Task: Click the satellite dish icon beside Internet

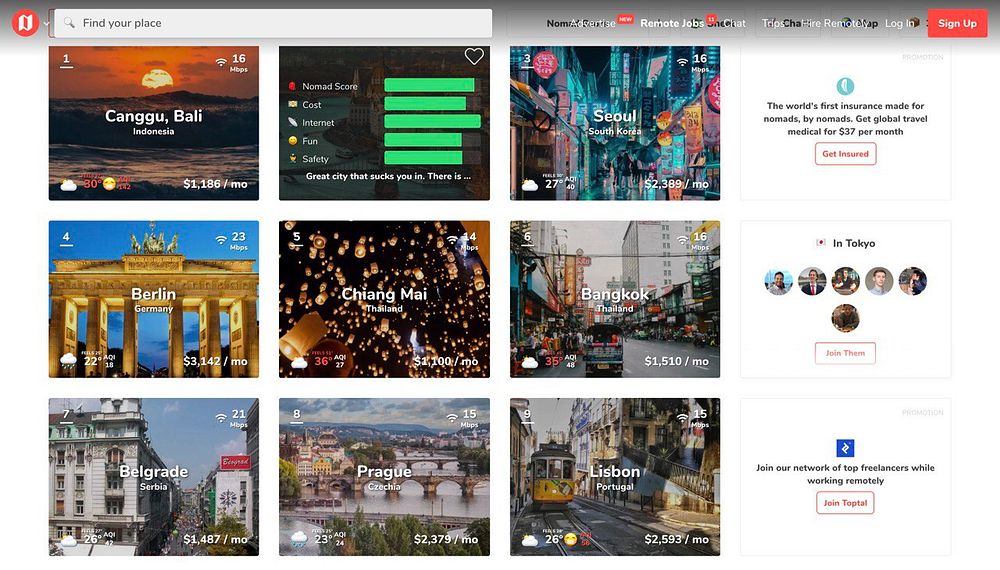Action: click(x=293, y=122)
